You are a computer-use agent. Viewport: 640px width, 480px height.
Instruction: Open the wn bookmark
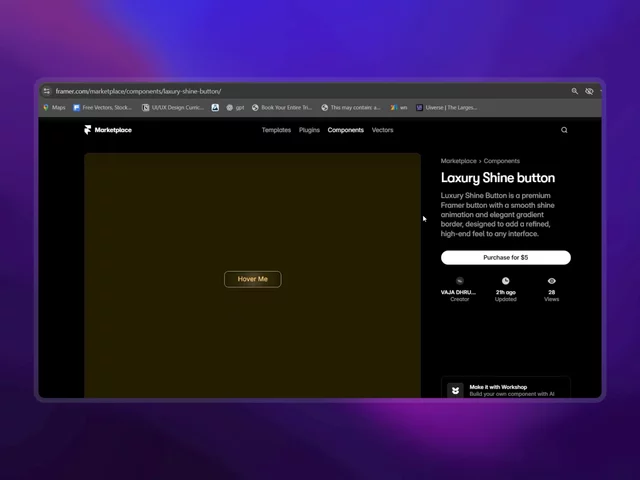point(399,107)
